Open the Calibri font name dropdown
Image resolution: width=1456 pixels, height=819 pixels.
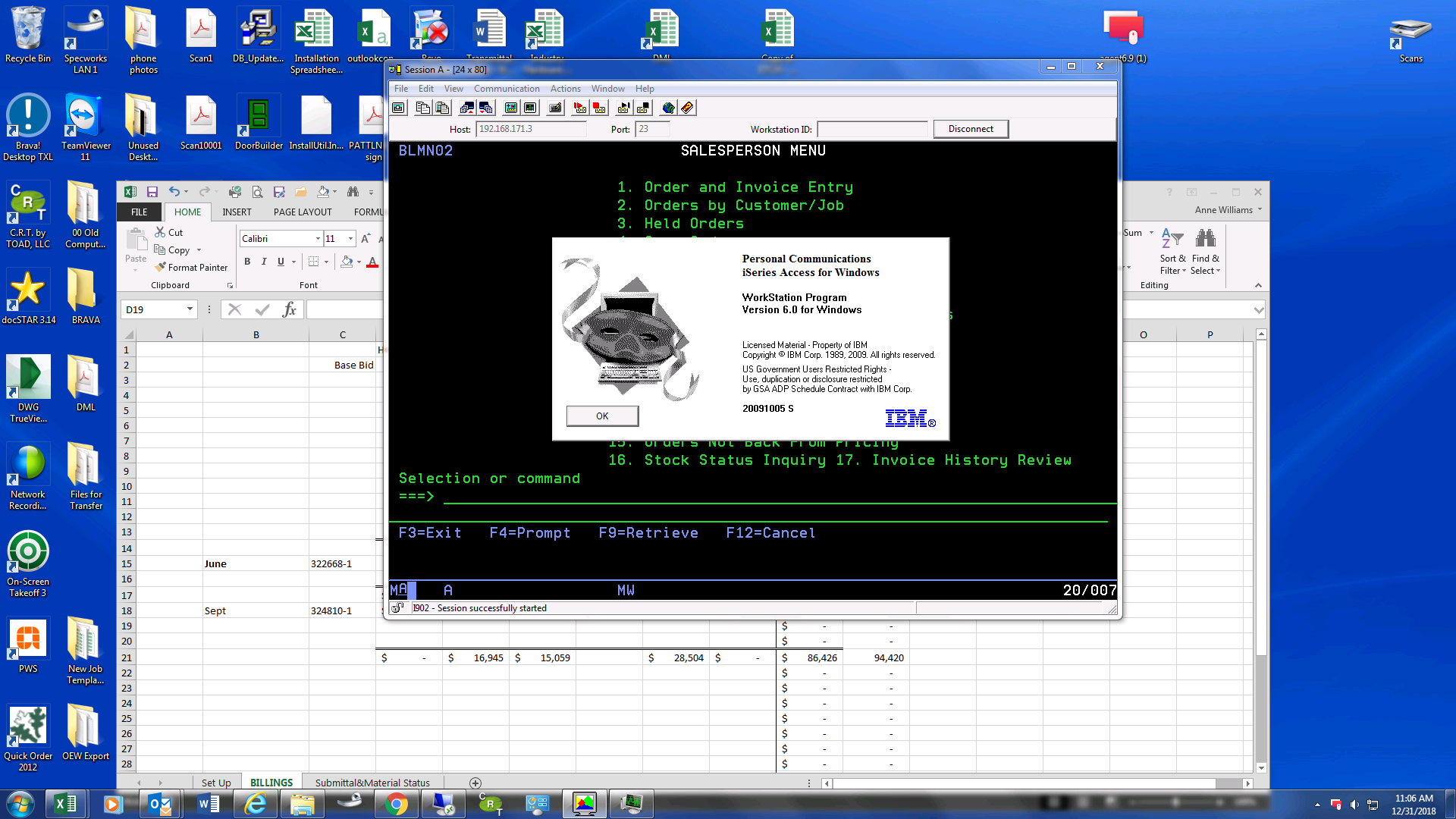point(318,239)
